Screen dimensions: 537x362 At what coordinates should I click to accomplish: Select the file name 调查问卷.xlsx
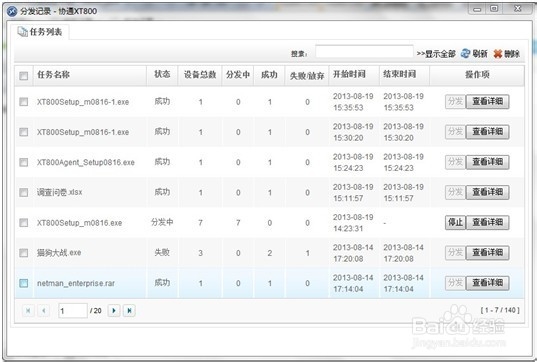pyautogui.click(x=60, y=192)
